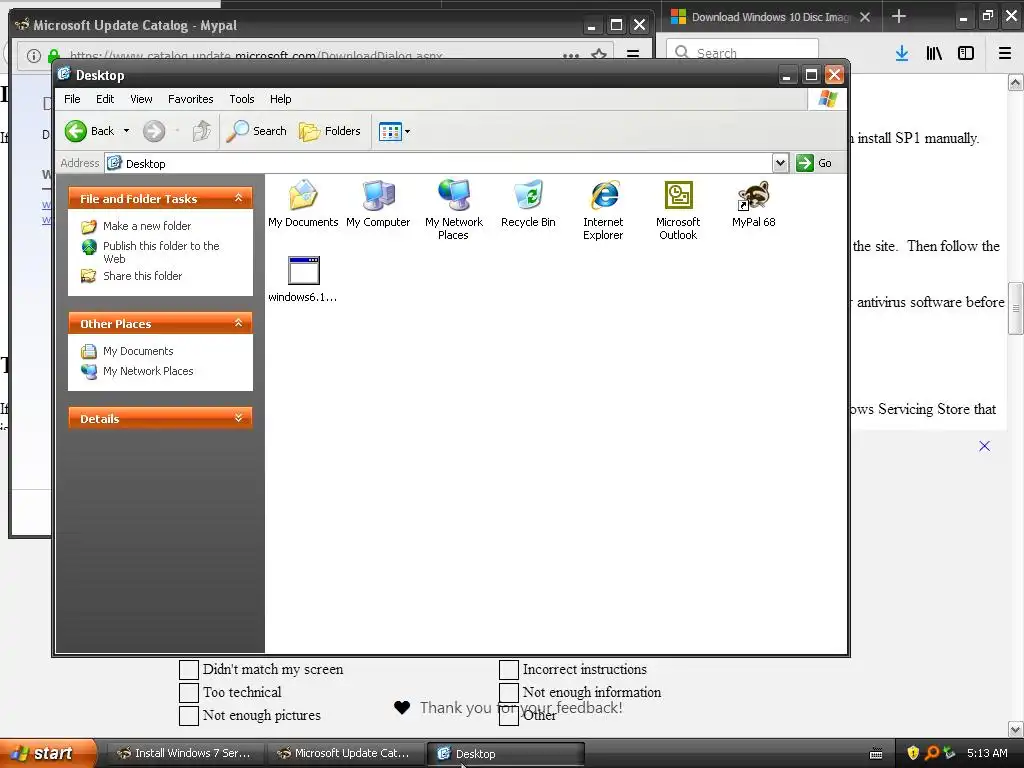Open hamburger menu in Mypal window
This screenshot has height=768, width=1024.
click(633, 54)
